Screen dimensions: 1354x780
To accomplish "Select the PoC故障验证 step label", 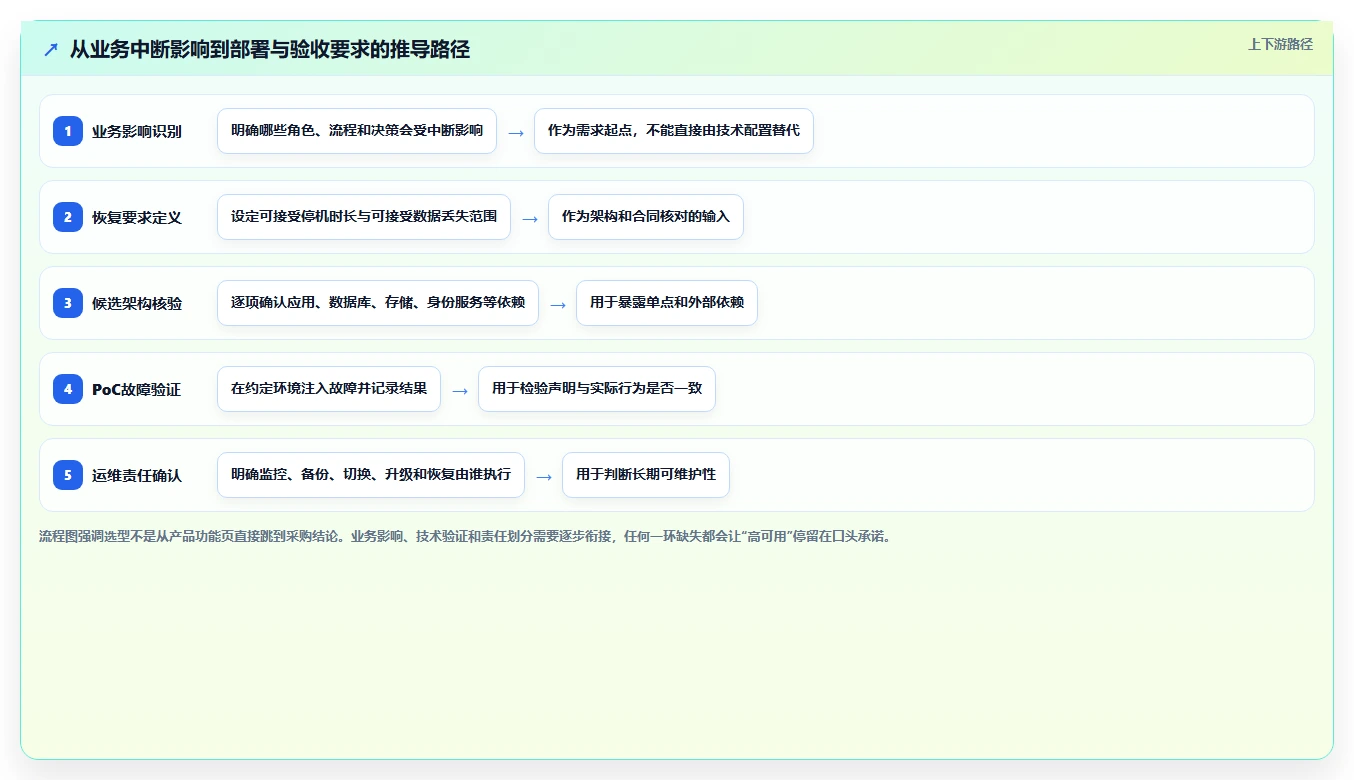I will point(136,389).
